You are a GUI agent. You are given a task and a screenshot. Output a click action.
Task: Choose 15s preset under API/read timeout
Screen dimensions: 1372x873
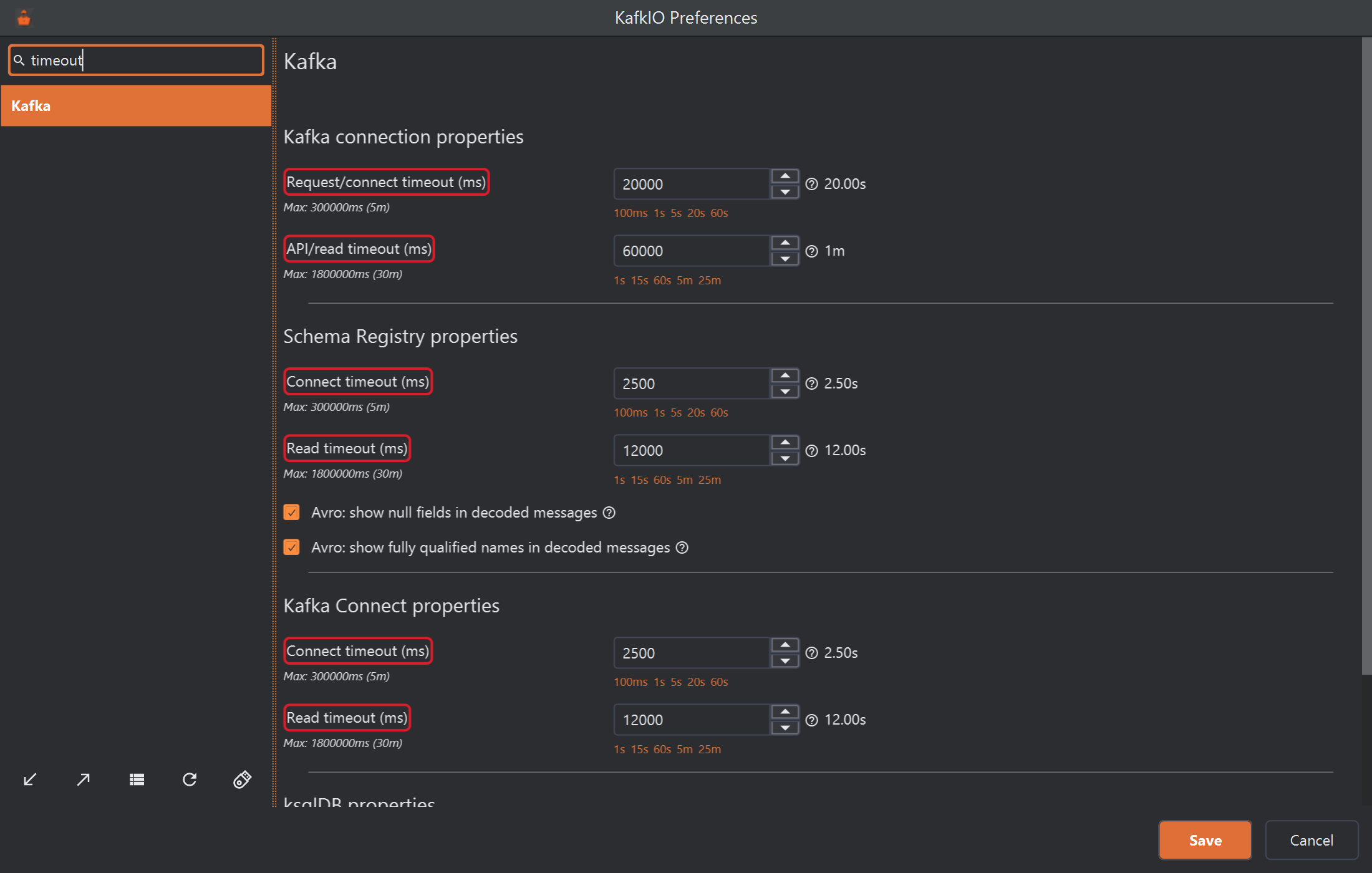click(x=639, y=281)
